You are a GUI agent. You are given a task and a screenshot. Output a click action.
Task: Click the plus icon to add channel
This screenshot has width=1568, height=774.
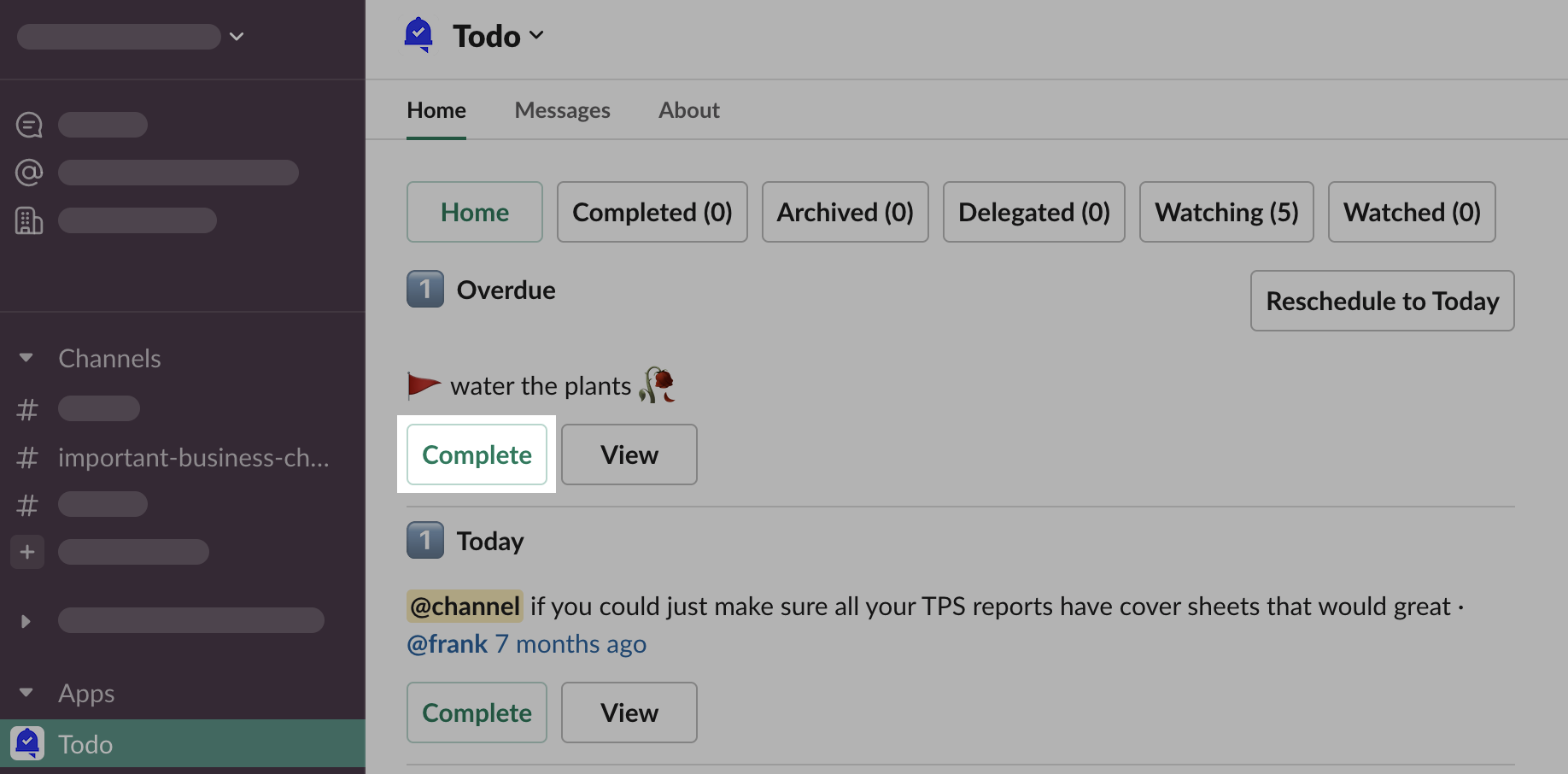tap(27, 552)
